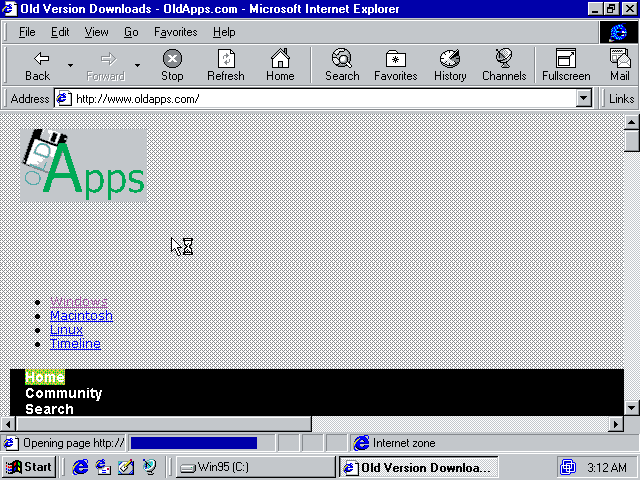The width and height of the screenshot is (640, 480).
Task: Open the Mail toolbar button
Action: (x=620, y=65)
